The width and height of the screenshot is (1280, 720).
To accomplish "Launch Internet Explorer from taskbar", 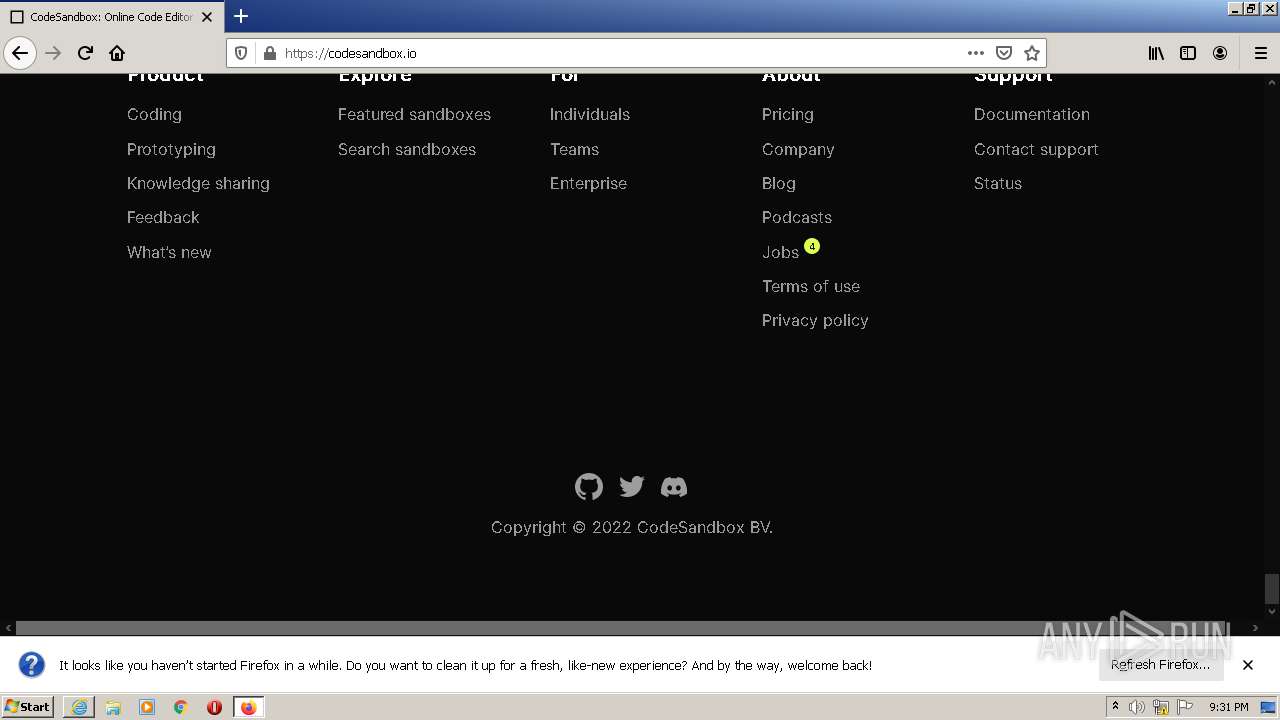I will pyautogui.click(x=79, y=707).
